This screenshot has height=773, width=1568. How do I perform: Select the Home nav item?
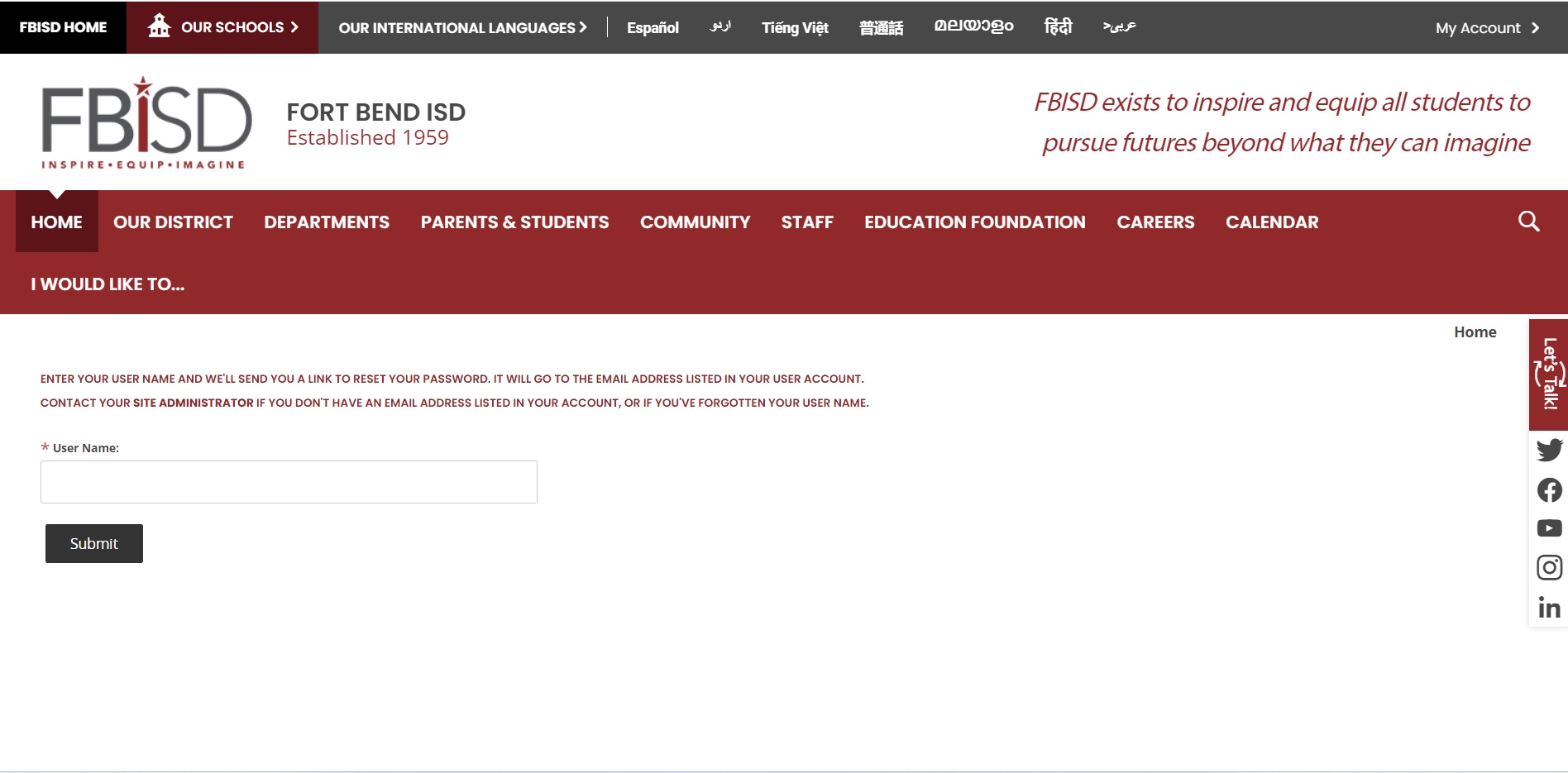(x=57, y=222)
